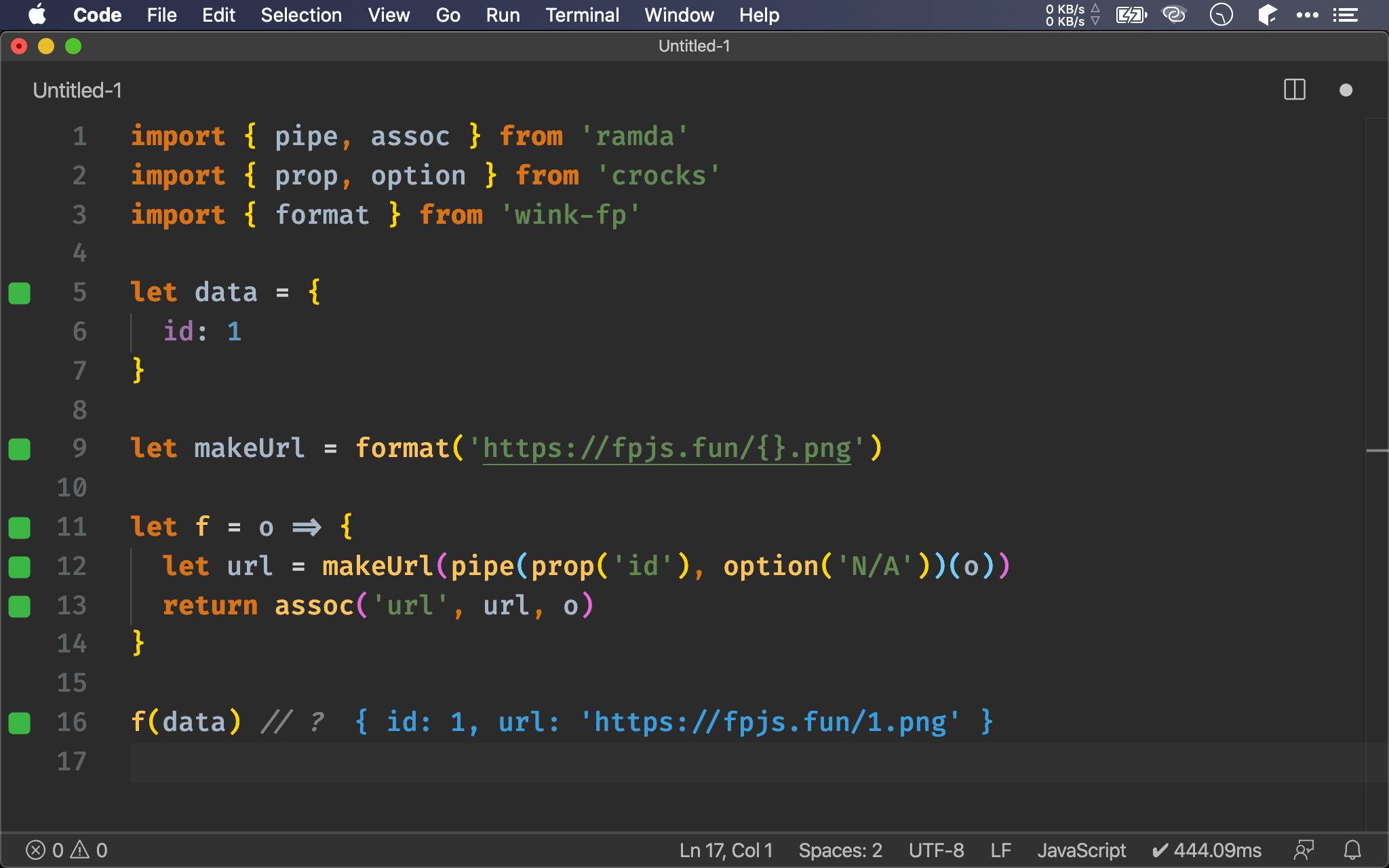Image resolution: width=1389 pixels, height=868 pixels.
Task: Click the cube-shaped menu bar icon
Action: 1266,15
